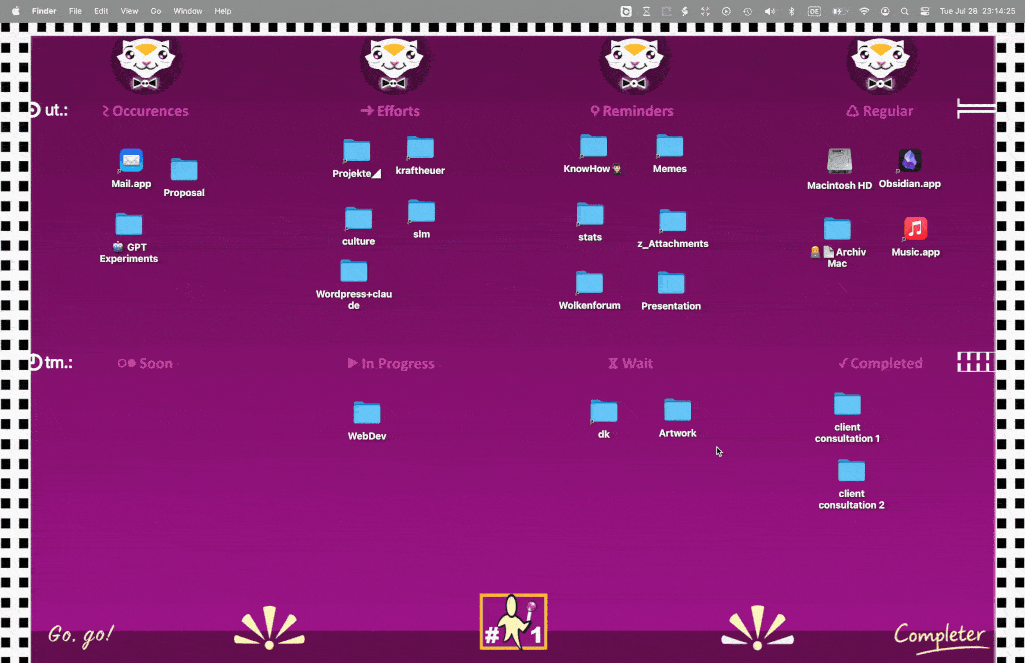Select the Artwork folder
The width and height of the screenshot is (1025, 663).
(678, 410)
